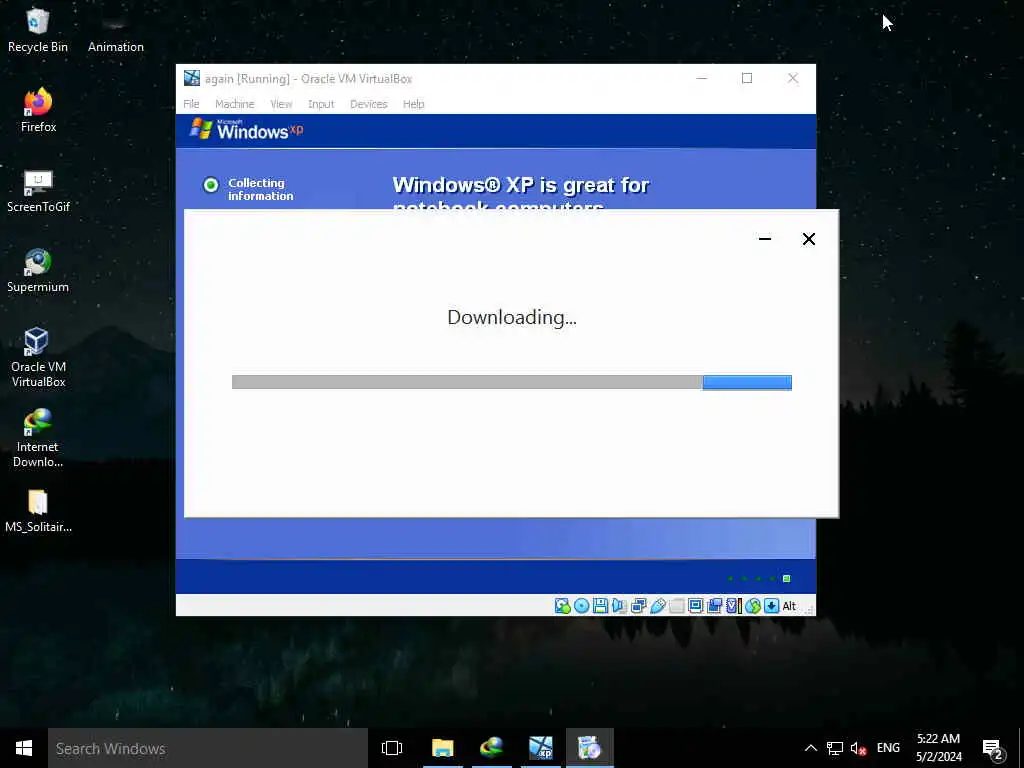Open the Devices menu in VirtualBox
The image size is (1024, 768).
click(x=368, y=104)
